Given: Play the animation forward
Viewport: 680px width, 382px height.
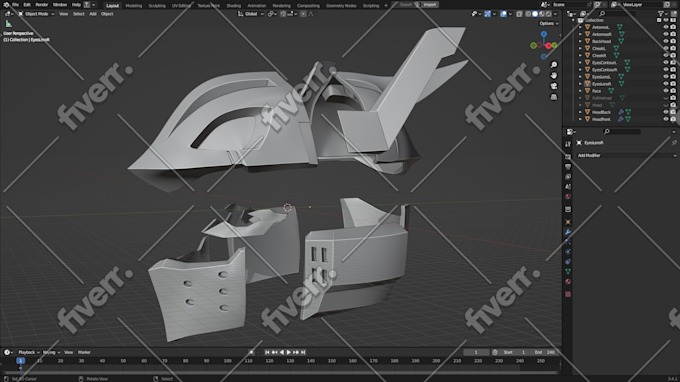Looking at the screenshot, I should point(288,352).
